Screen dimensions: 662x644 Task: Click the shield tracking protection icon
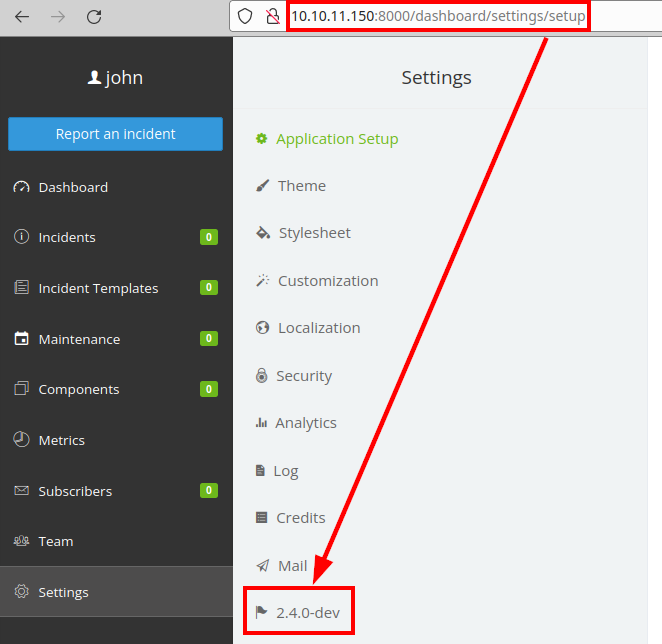pyautogui.click(x=245, y=16)
